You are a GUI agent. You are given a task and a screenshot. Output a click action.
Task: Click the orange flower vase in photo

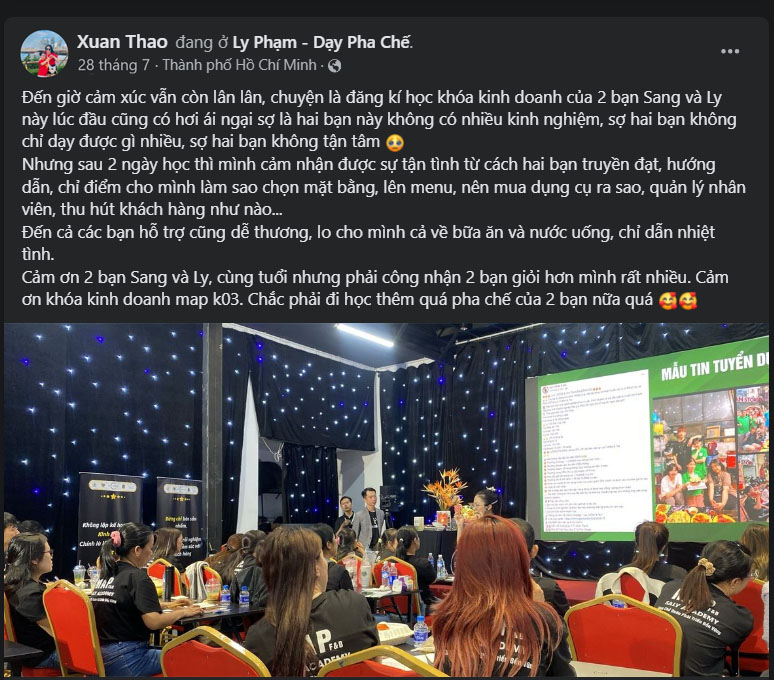444,493
